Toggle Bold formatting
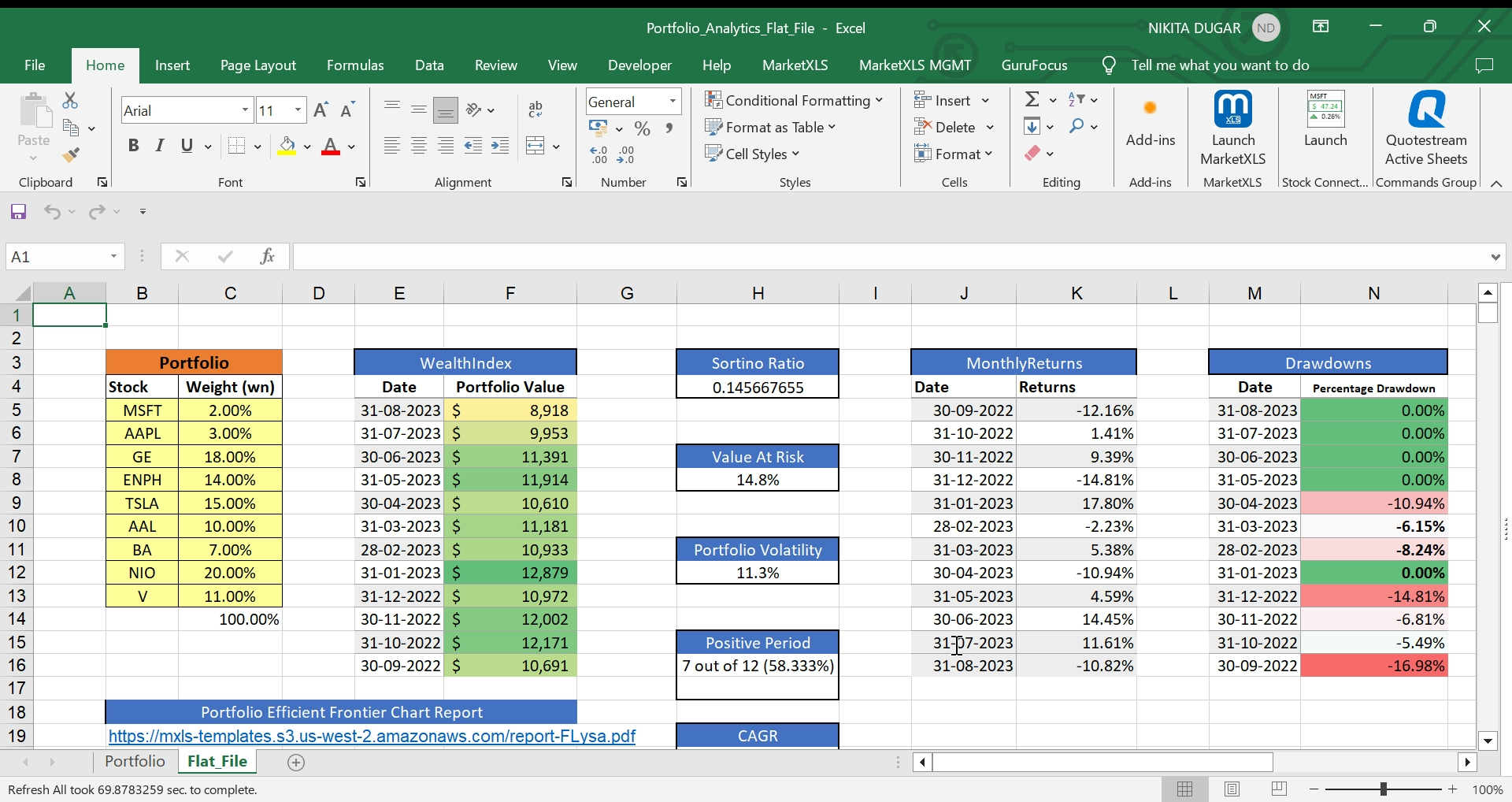 tap(134, 146)
